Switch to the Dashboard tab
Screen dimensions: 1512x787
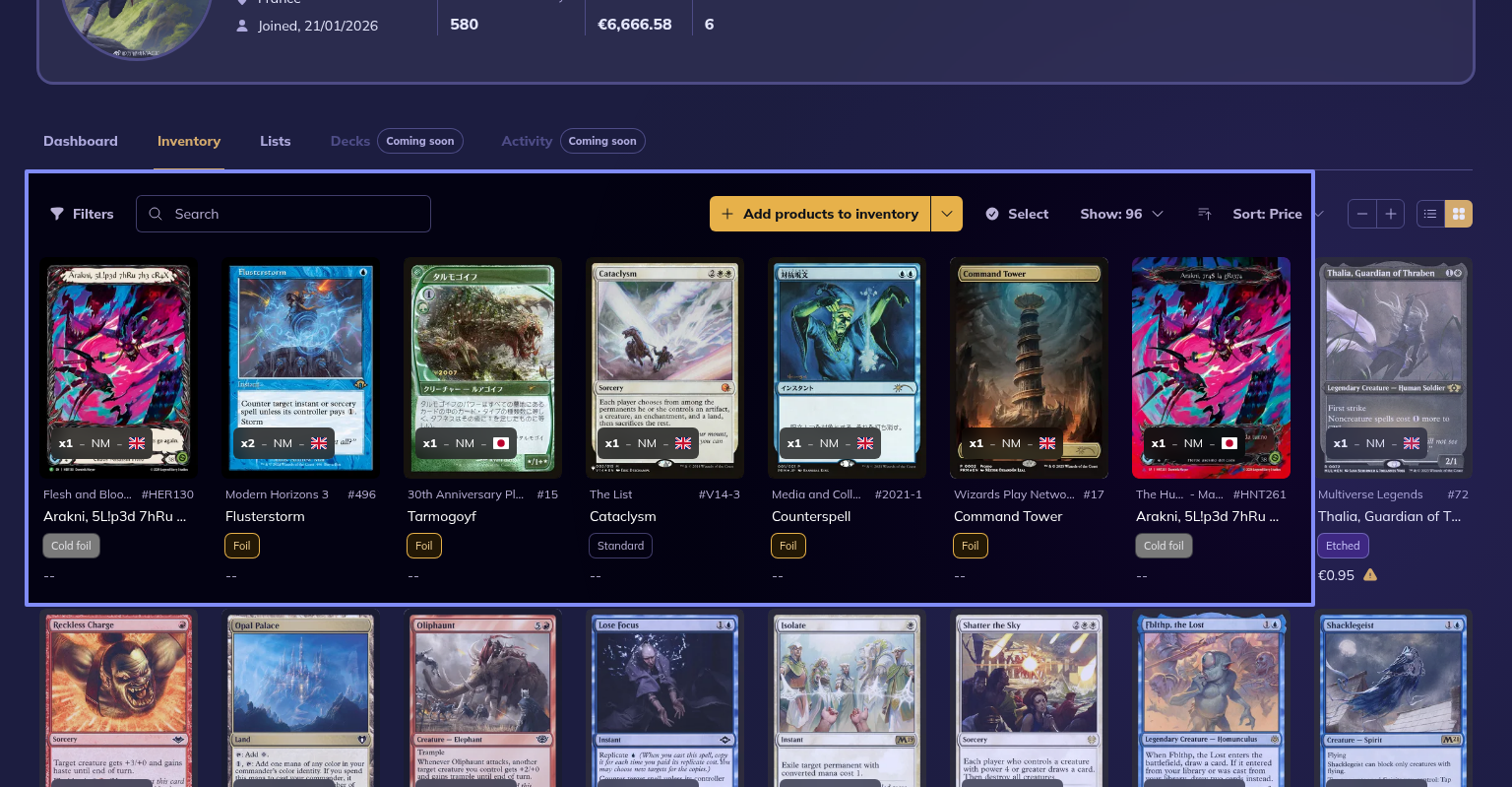[x=81, y=141]
